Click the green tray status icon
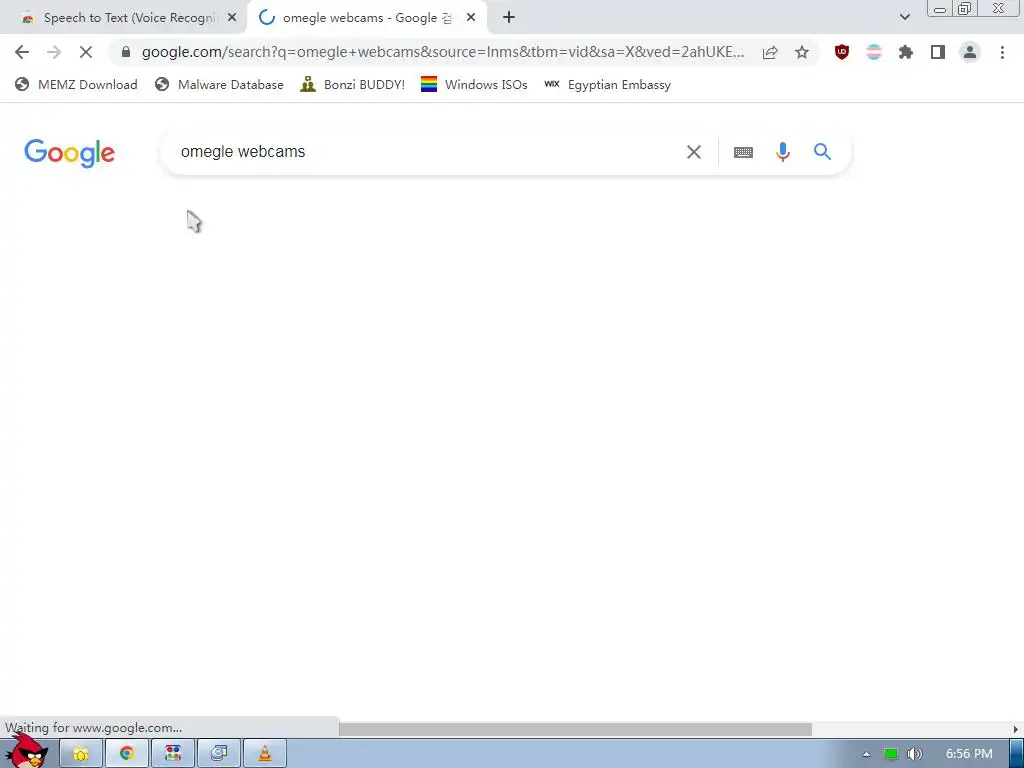1024x768 pixels. tap(891, 754)
